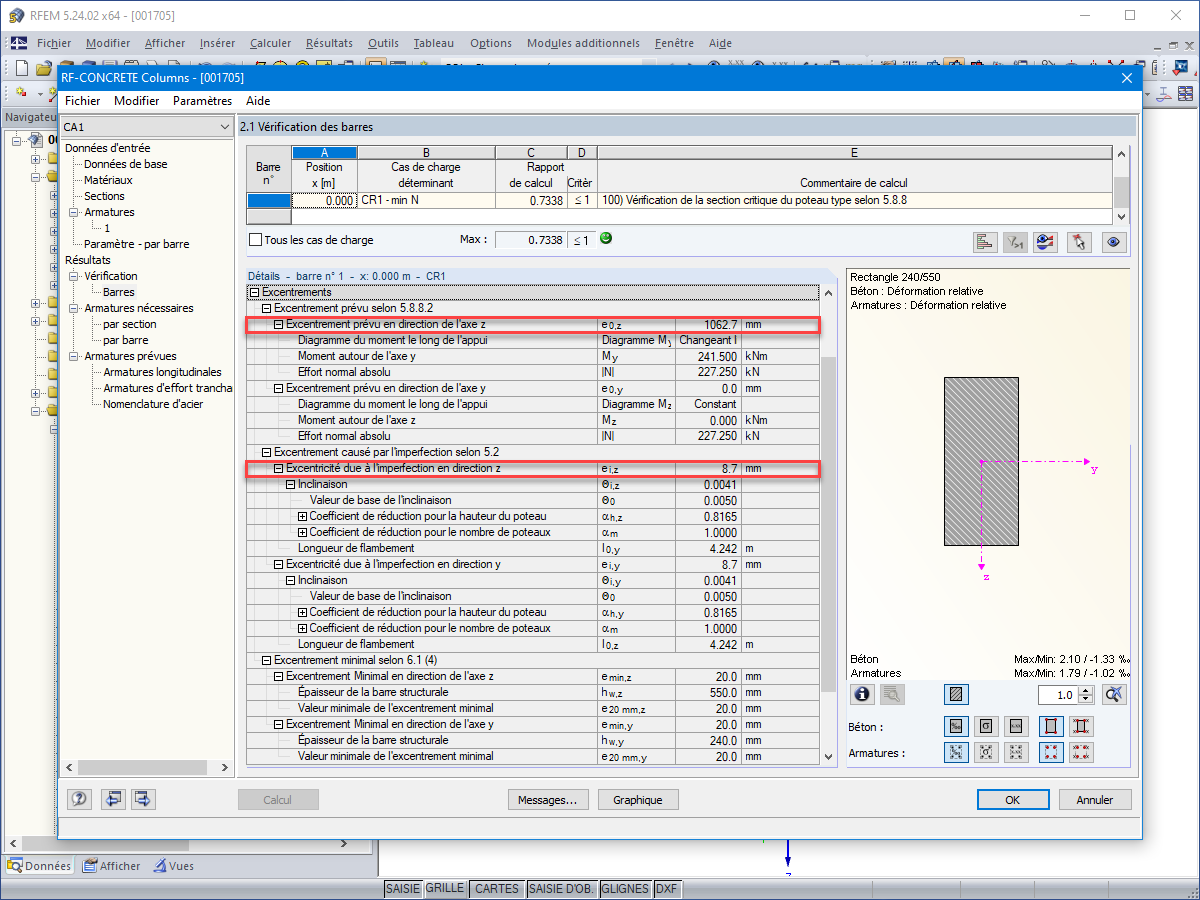Viewport: 1200px width, 900px height.
Task: Click the scale factor spinner arrows
Action: [1087, 694]
